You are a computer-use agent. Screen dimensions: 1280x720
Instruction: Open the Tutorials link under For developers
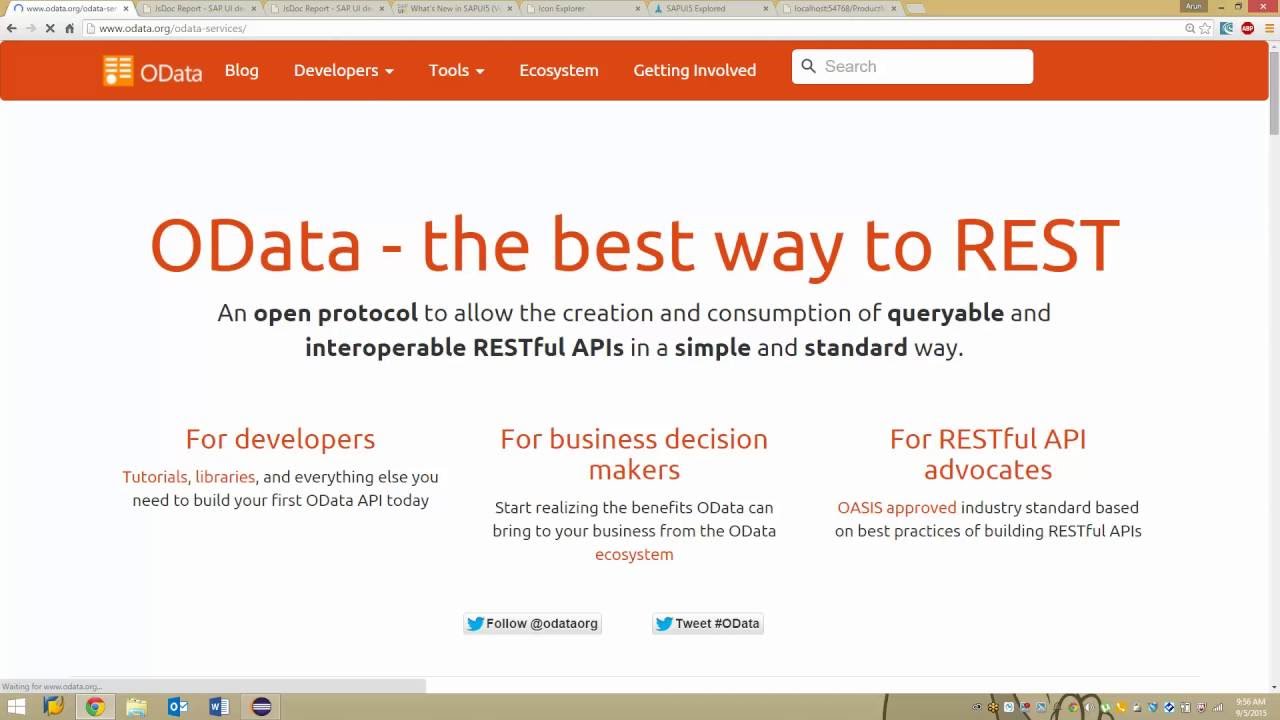155,477
